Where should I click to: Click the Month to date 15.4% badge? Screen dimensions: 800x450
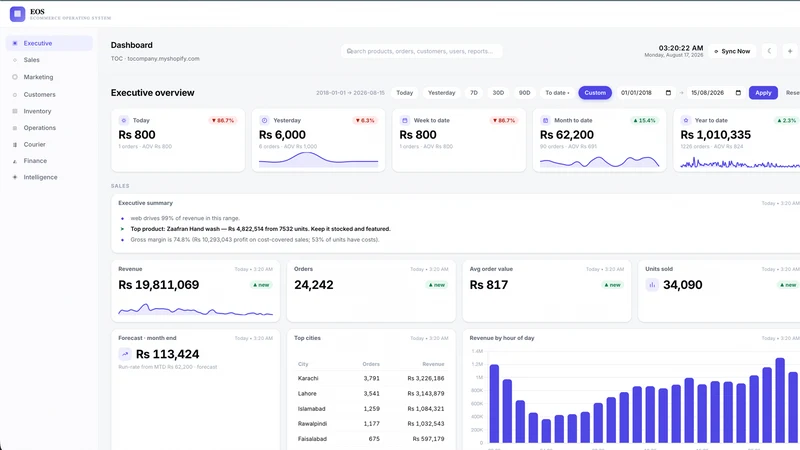644,120
